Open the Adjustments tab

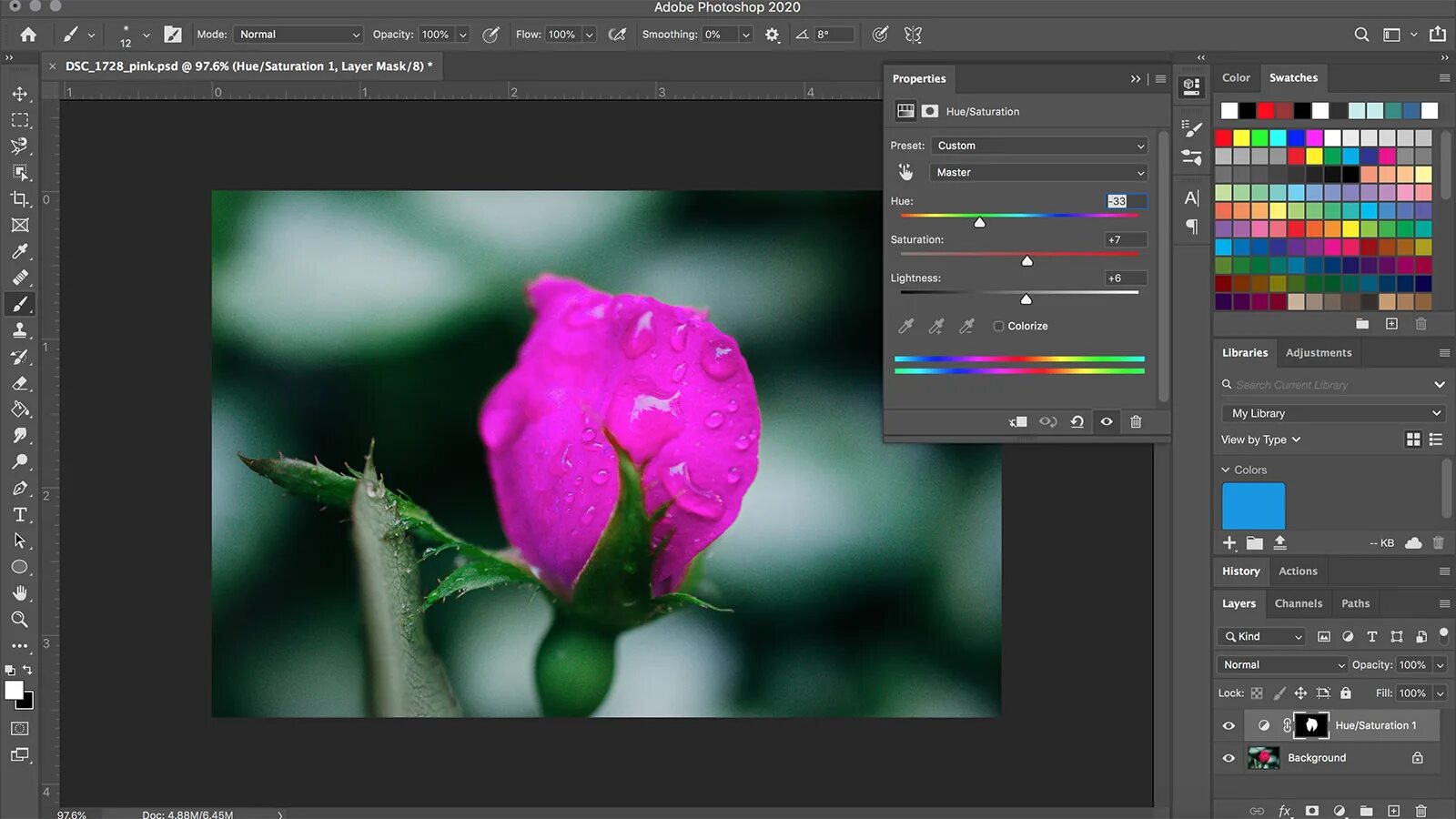click(x=1318, y=353)
